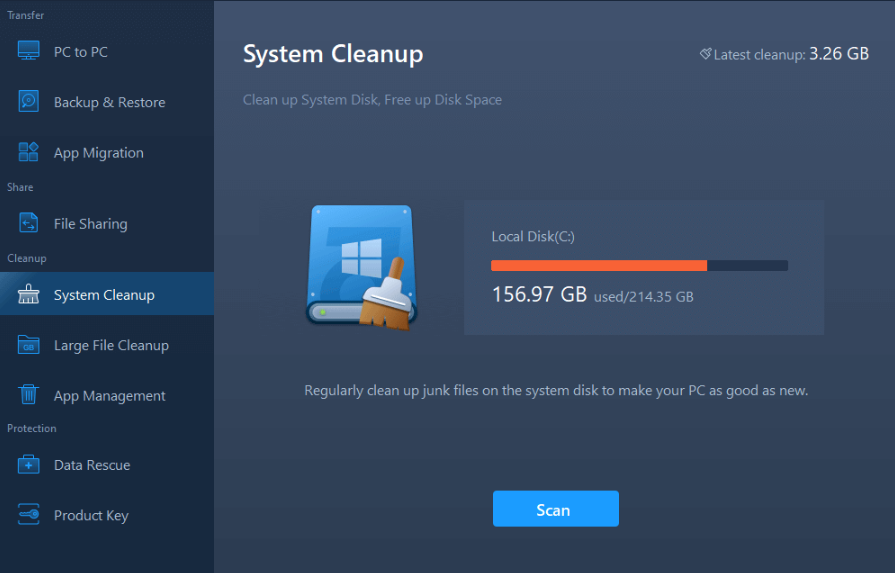Image resolution: width=895 pixels, height=573 pixels.
Task: Open Large File Cleanup
Action: (111, 345)
